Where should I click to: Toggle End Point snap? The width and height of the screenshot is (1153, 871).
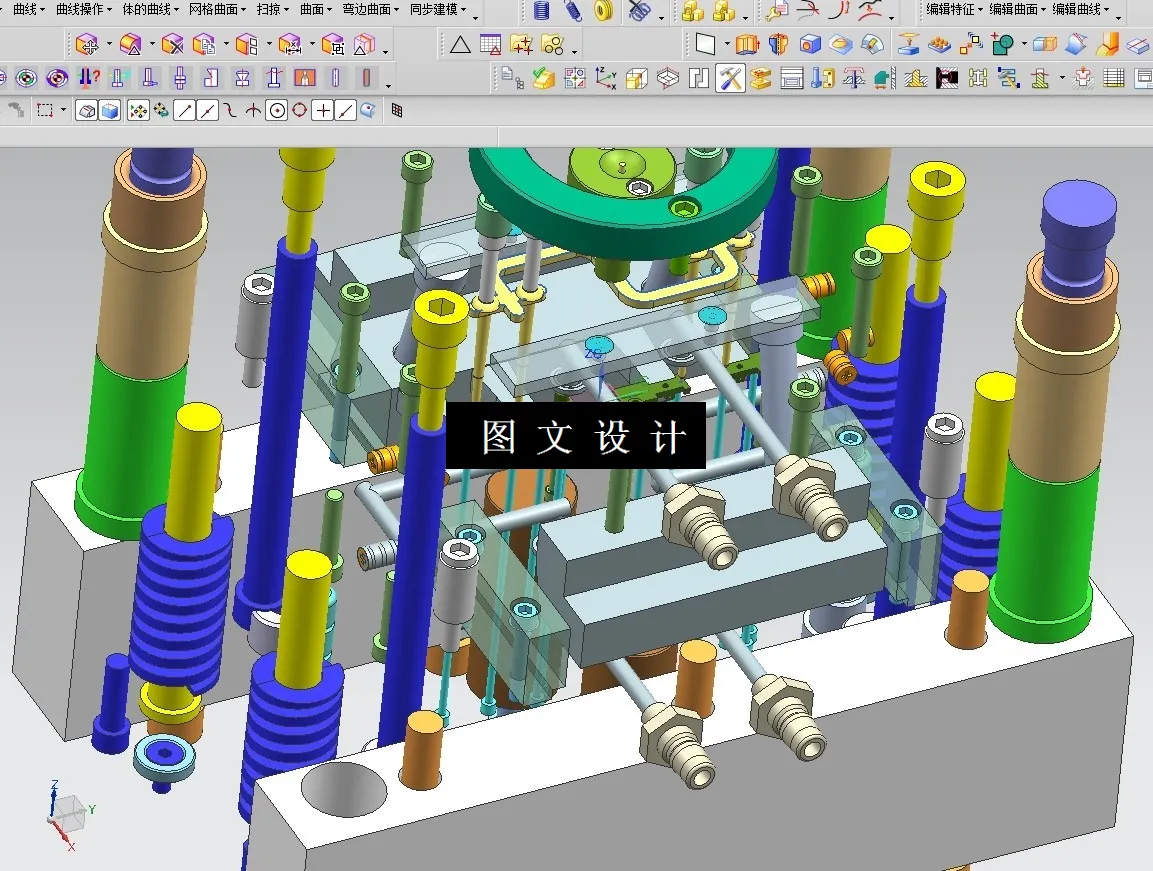(185, 111)
